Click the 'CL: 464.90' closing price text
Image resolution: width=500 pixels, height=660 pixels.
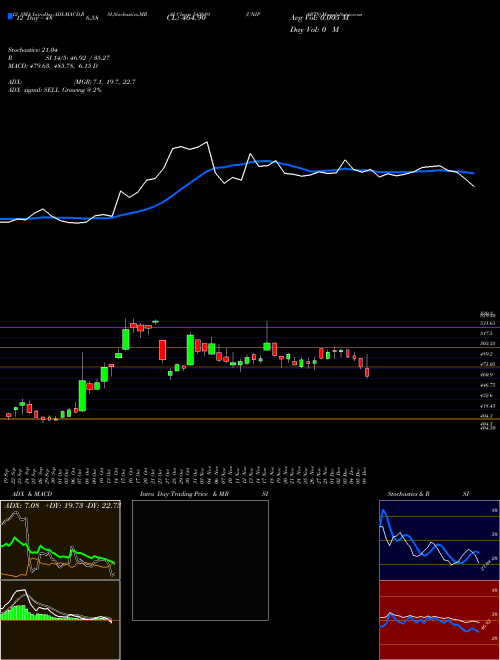pos(186,19)
